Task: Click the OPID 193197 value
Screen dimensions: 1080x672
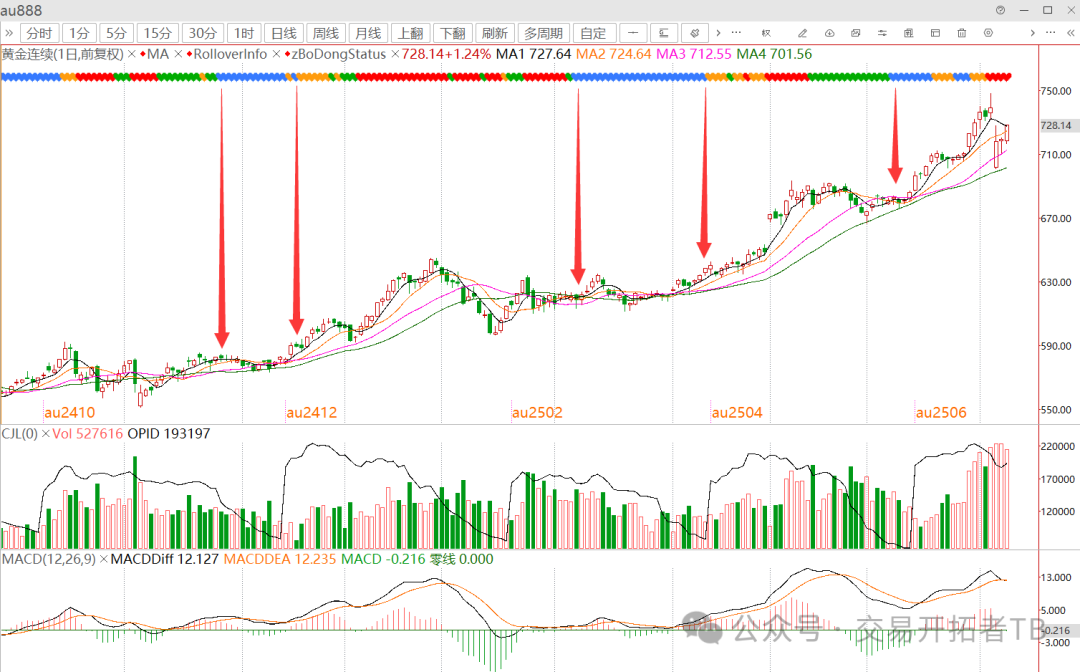Action: pyautogui.click(x=169, y=434)
